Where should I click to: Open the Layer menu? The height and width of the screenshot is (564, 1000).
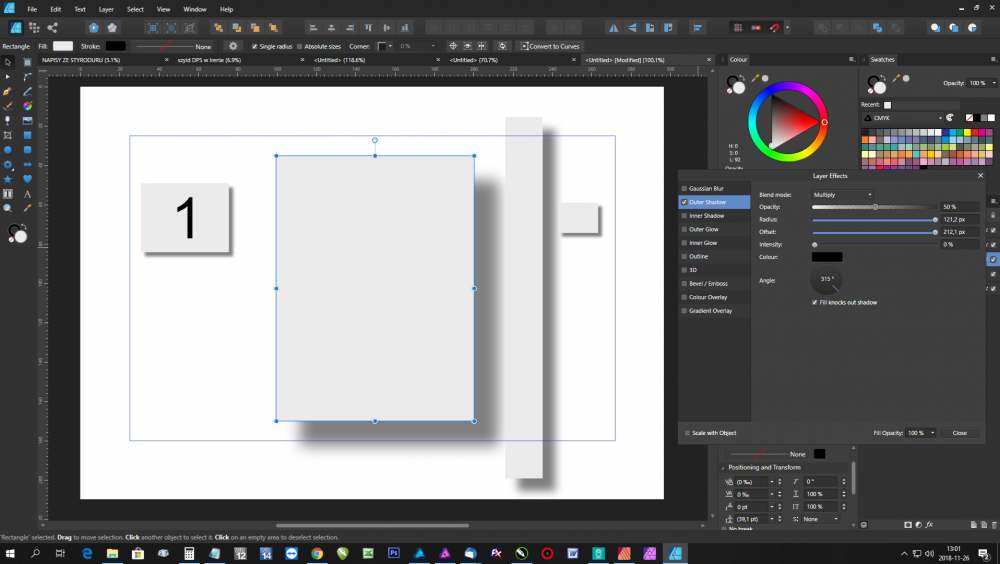[105, 9]
